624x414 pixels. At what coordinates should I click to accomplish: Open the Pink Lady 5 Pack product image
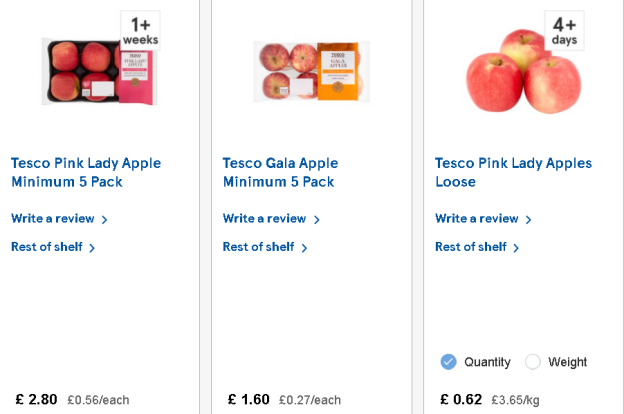coord(99,72)
